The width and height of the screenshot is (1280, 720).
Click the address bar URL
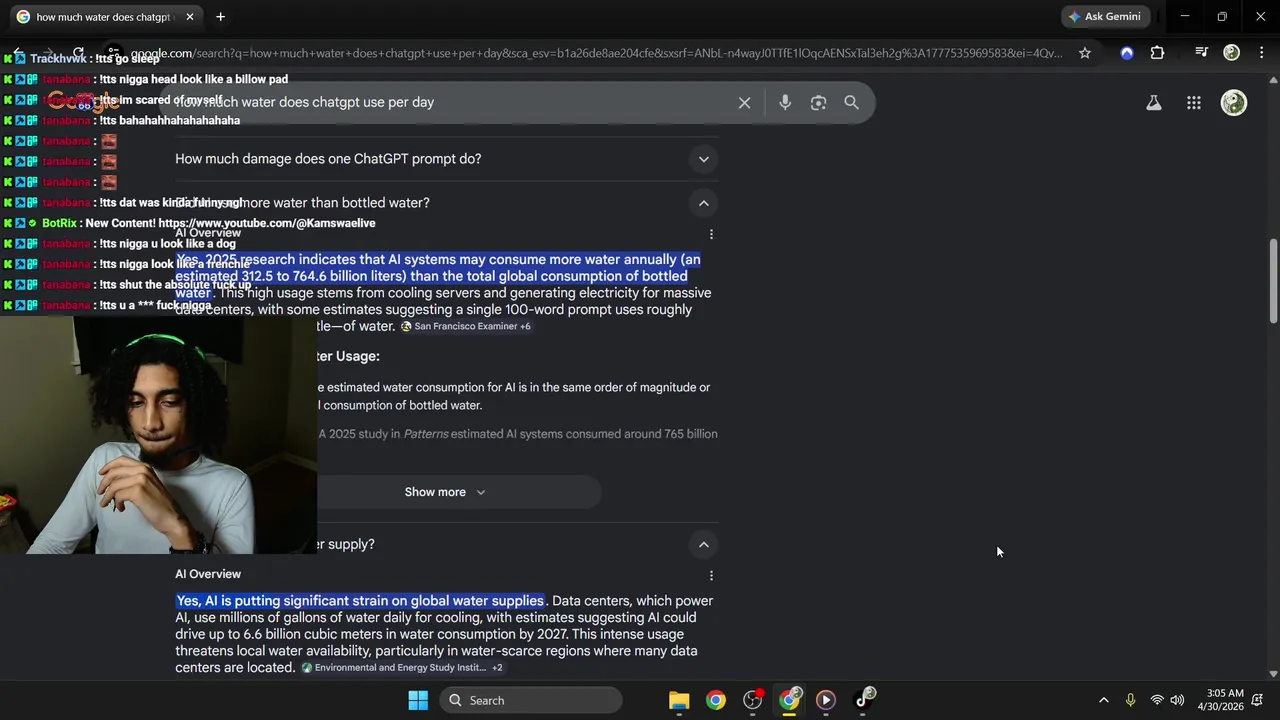coord(596,53)
